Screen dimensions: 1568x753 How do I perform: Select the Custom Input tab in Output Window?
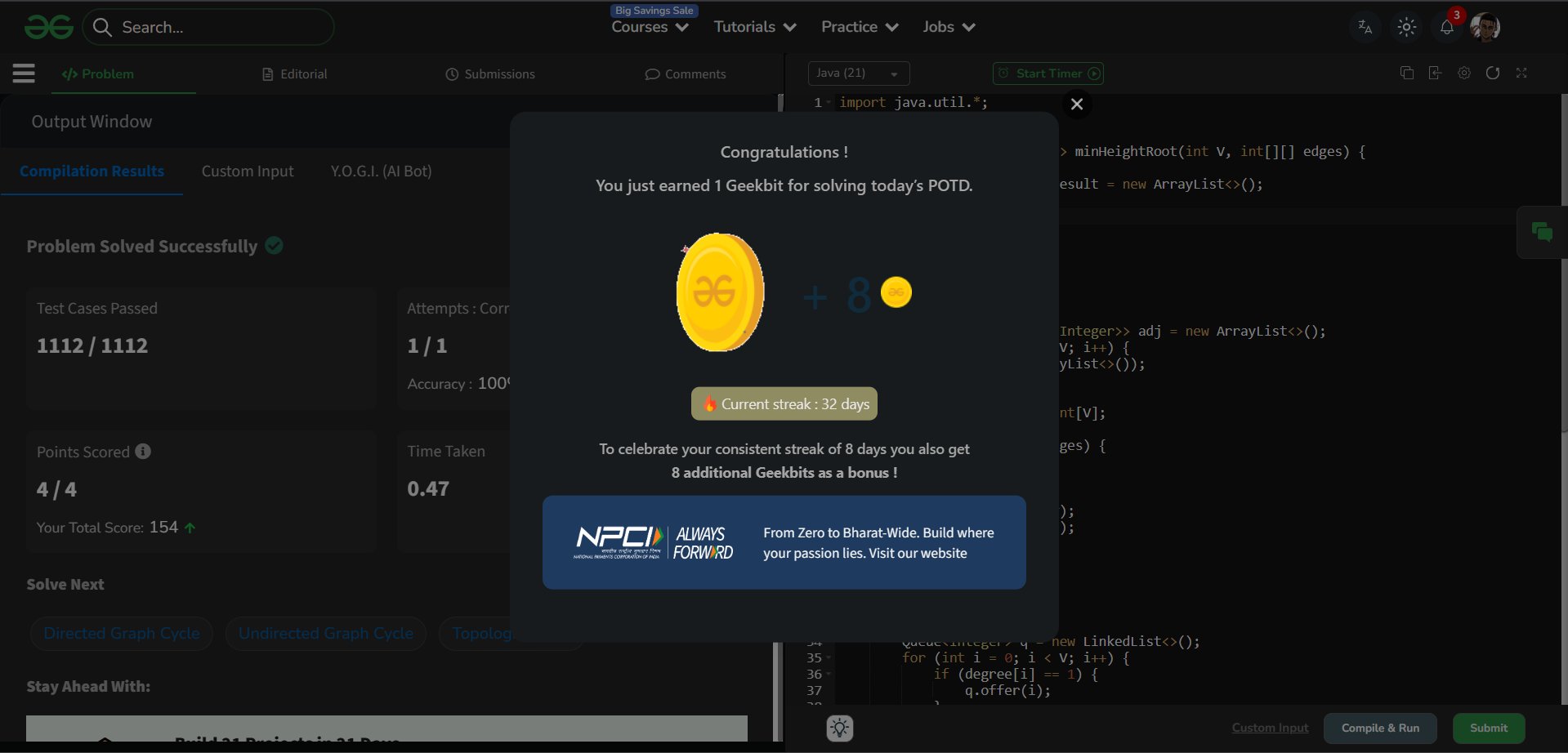(248, 172)
